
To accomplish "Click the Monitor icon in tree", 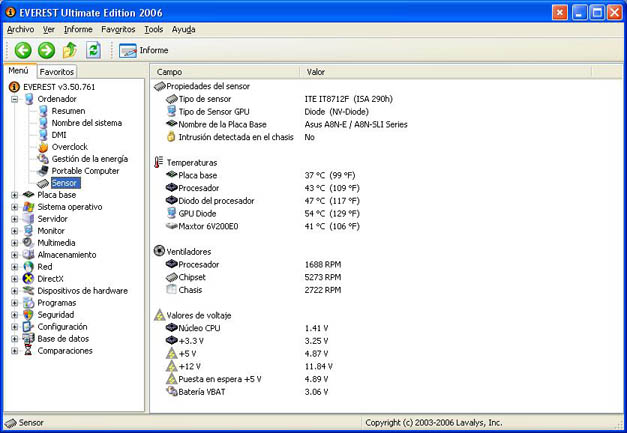I will [28, 231].
